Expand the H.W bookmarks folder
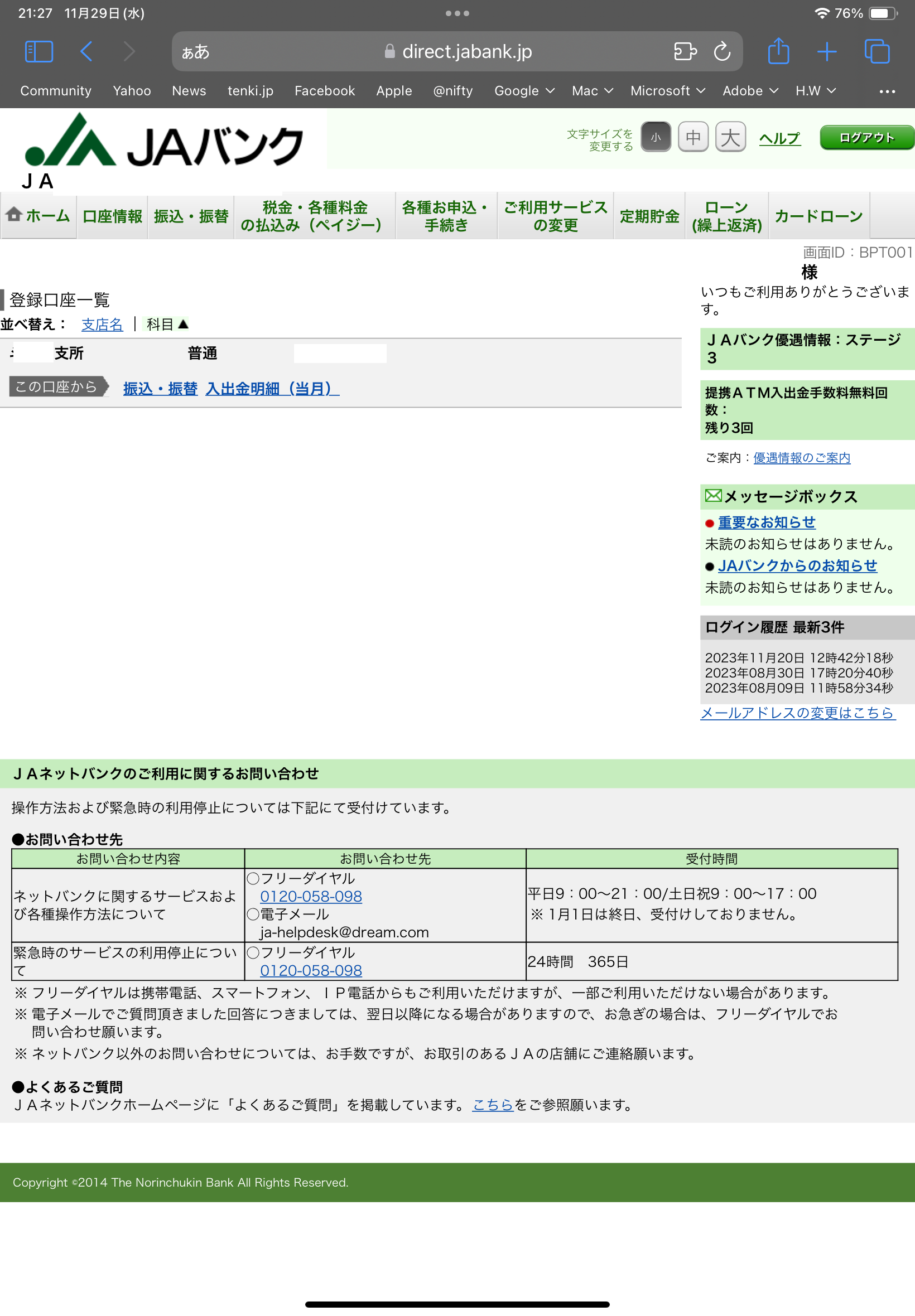This screenshot has width=915, height=1316. pos(815,90)
